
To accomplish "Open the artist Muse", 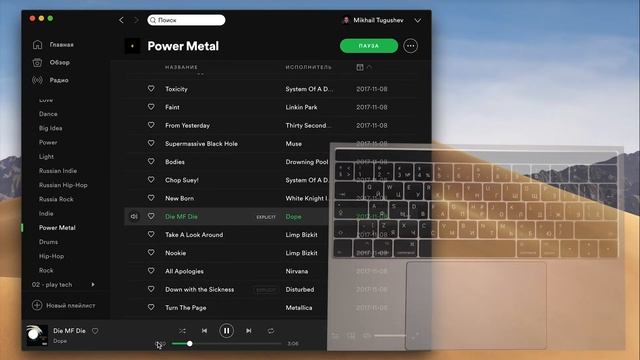I will [293, 144].
